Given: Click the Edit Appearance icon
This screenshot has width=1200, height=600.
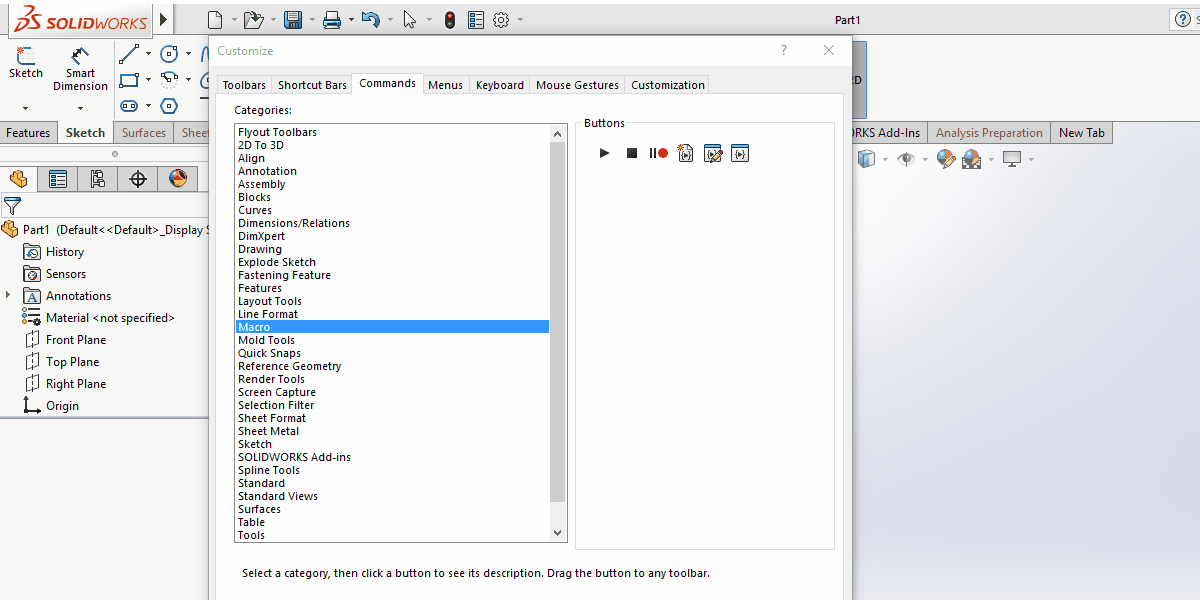Looking at the screenshot, I should click(x=945, y=159).
